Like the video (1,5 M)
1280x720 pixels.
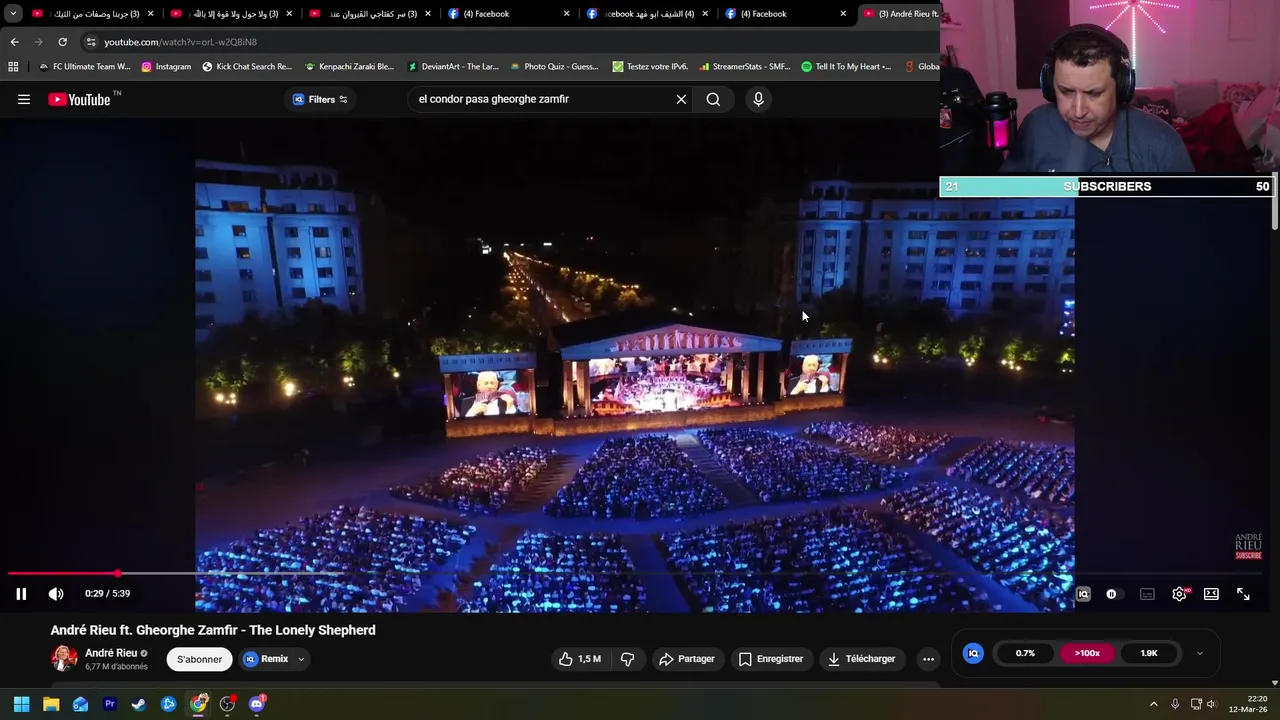pos(580,659)
